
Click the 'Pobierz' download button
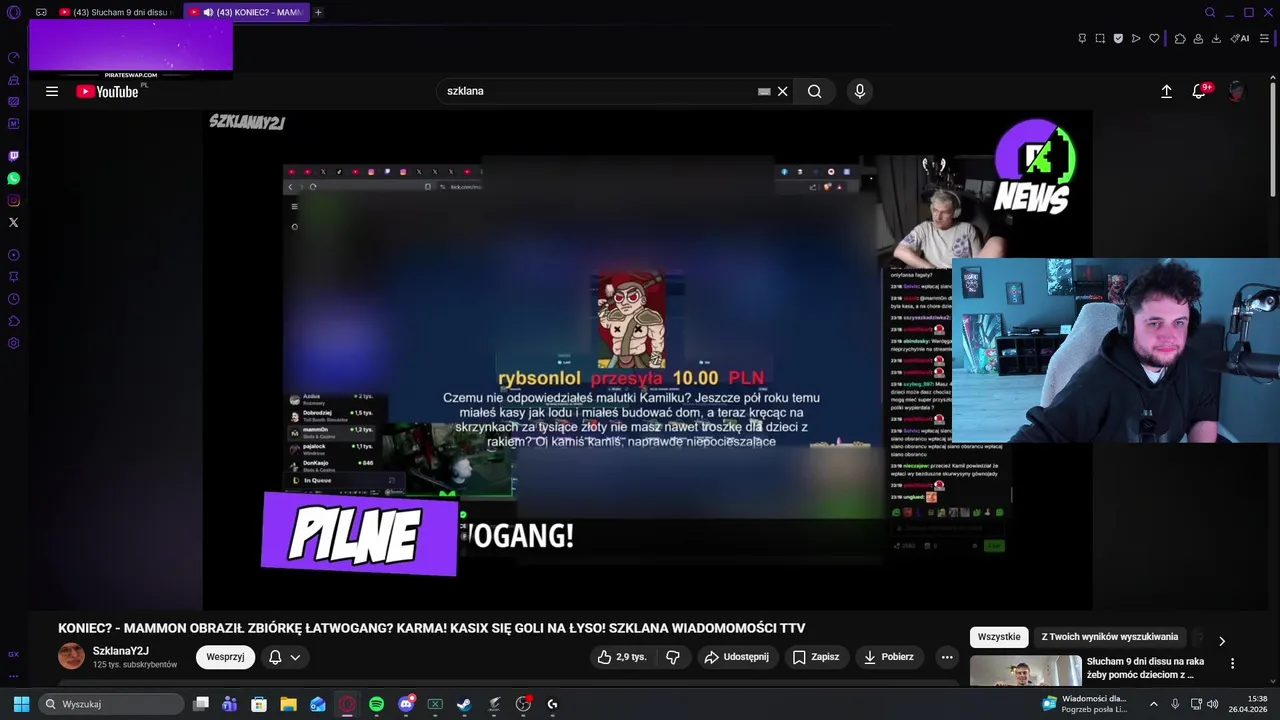[x=889, y=657]
